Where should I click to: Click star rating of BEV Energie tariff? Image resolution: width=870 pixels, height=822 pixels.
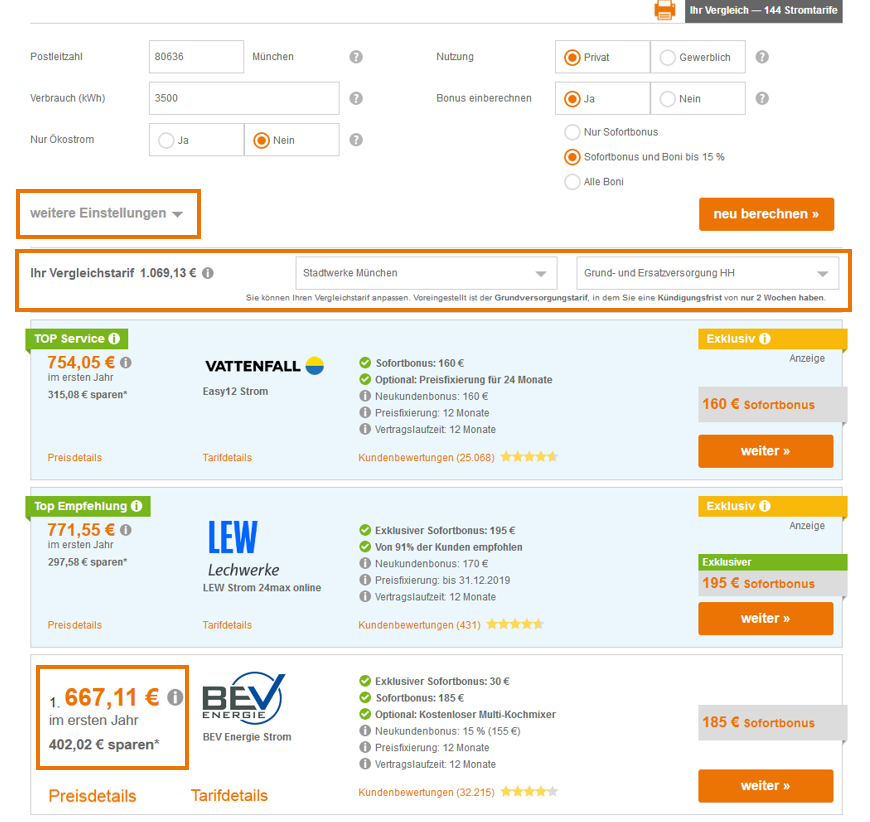pyautogui.click(x=529, y=792)
